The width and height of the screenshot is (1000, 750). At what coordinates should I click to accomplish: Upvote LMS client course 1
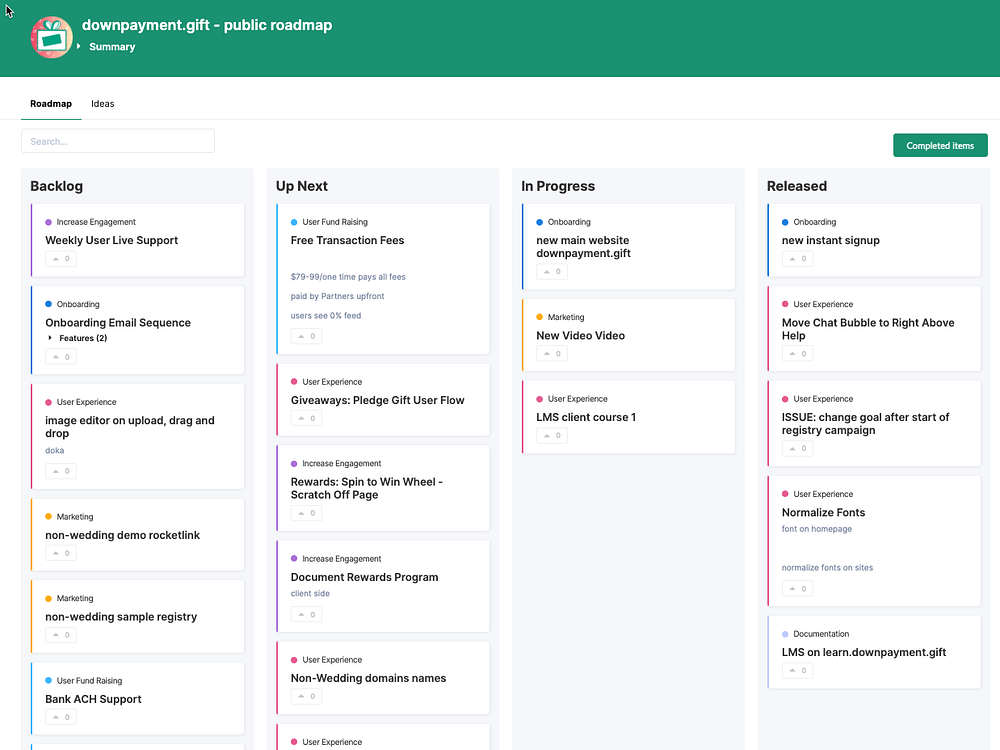coord(552,436)
